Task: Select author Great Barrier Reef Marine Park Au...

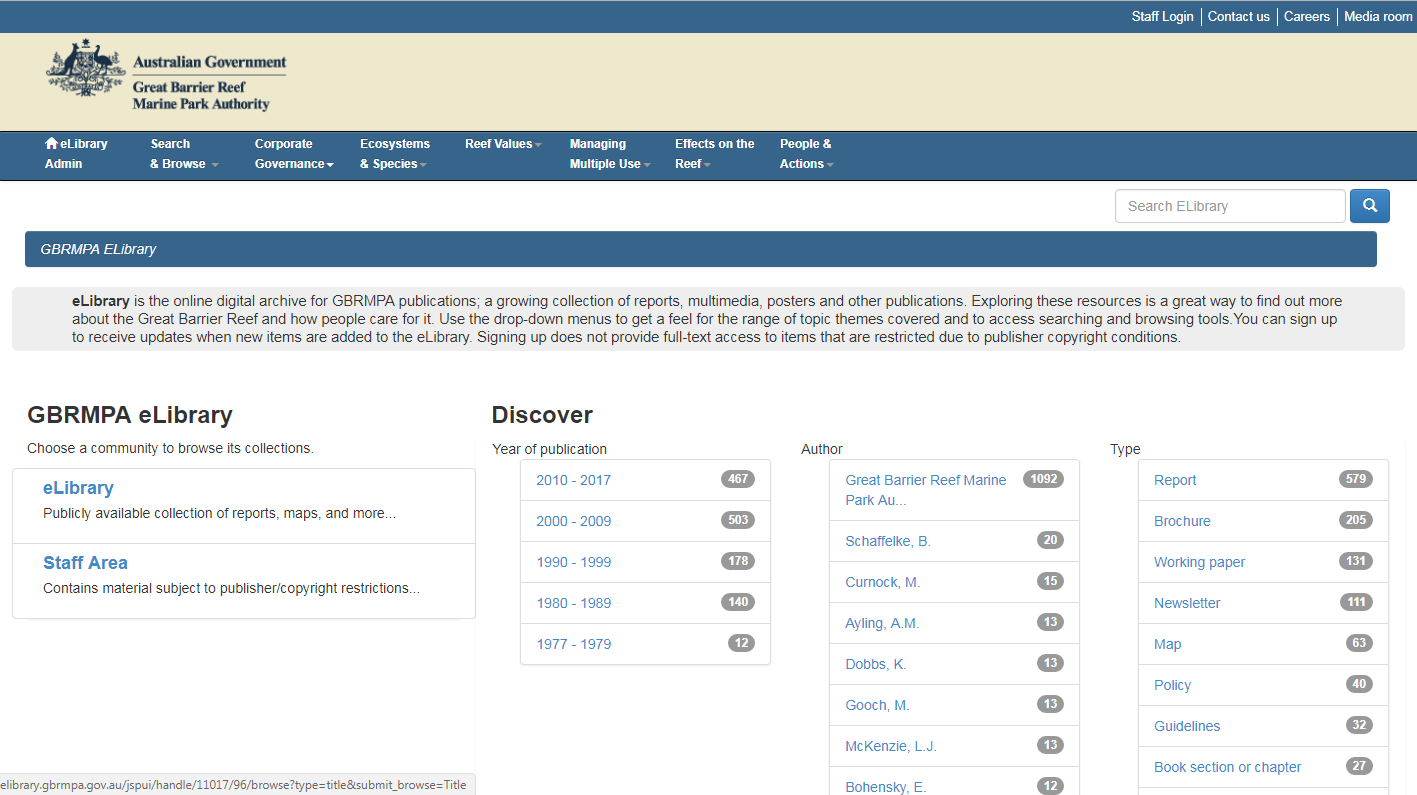Action: (926, 490)
